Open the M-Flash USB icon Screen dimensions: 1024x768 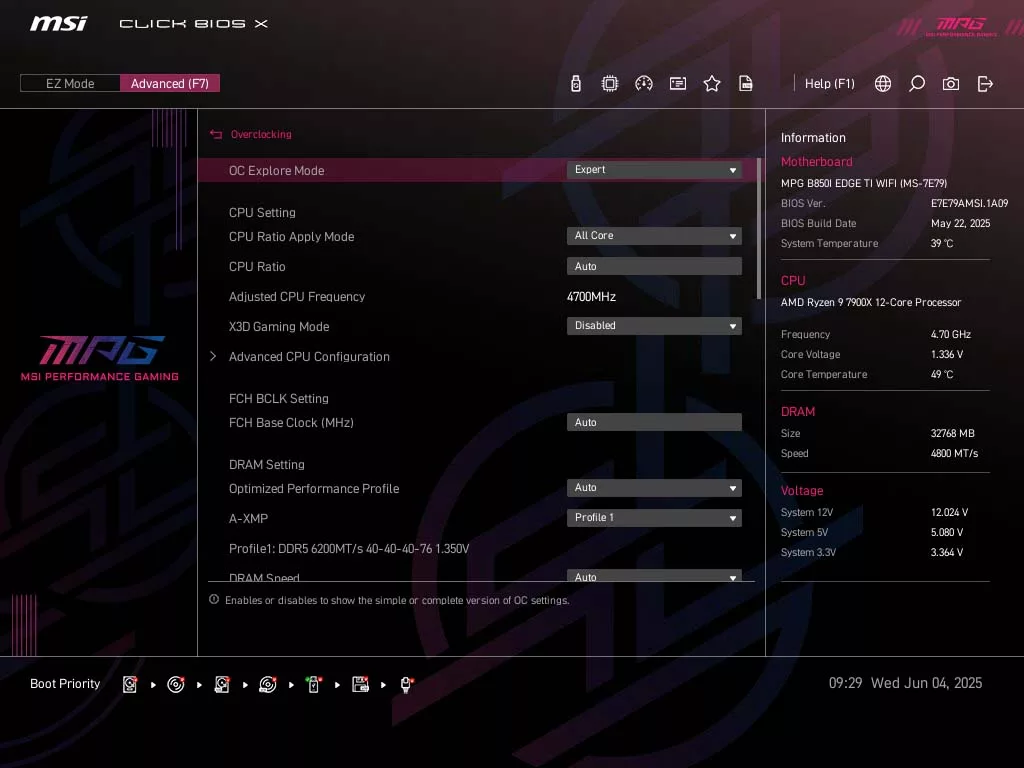pyautogui.click(x=575, y=84)
